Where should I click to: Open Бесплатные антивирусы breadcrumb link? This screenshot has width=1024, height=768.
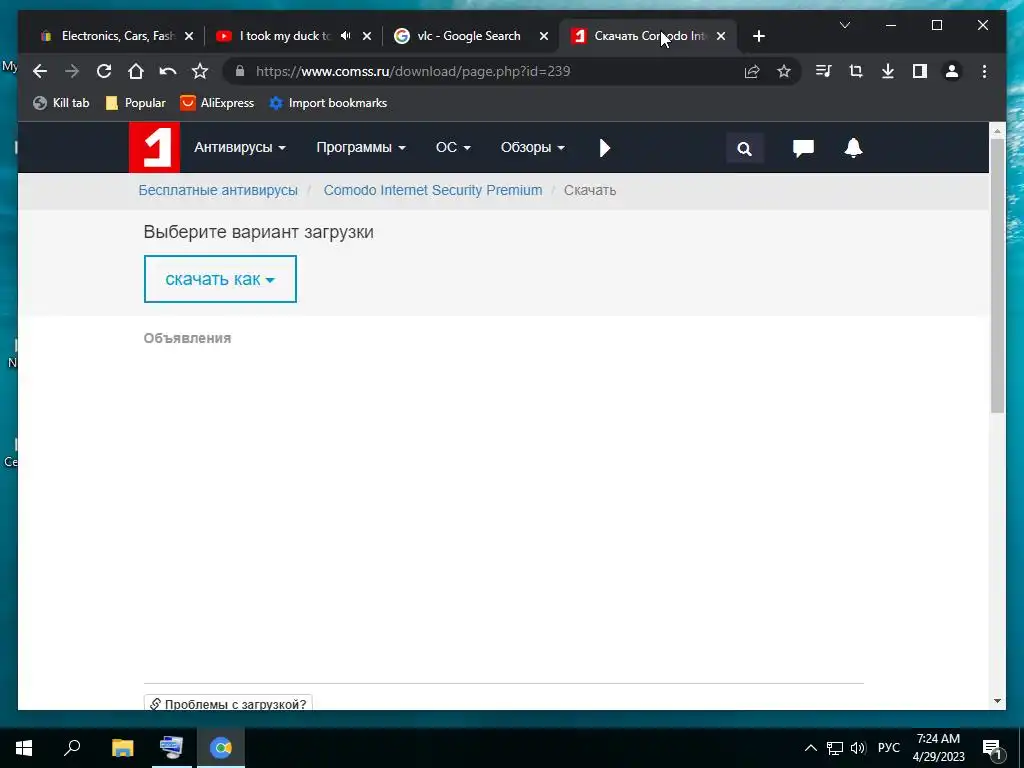tap(218, 190)
